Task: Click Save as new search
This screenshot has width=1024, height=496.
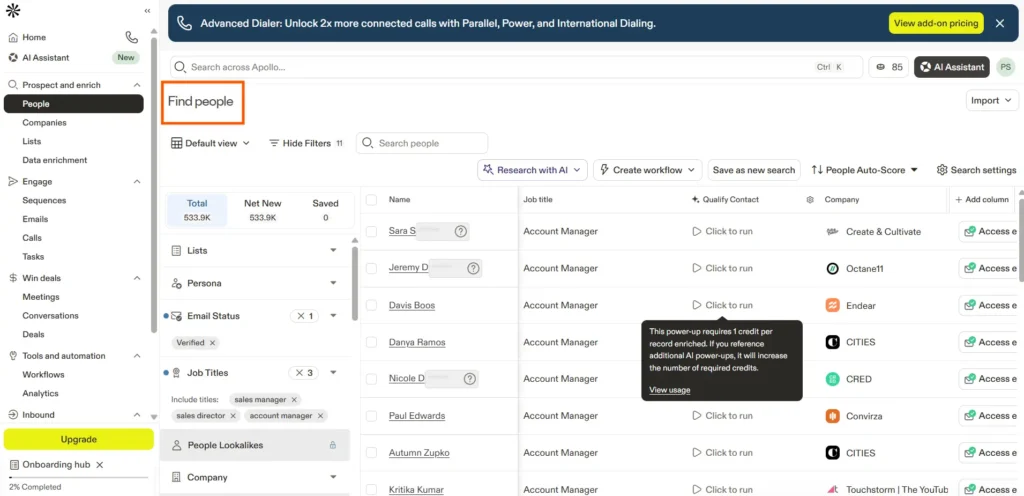Action: point(754,170)
